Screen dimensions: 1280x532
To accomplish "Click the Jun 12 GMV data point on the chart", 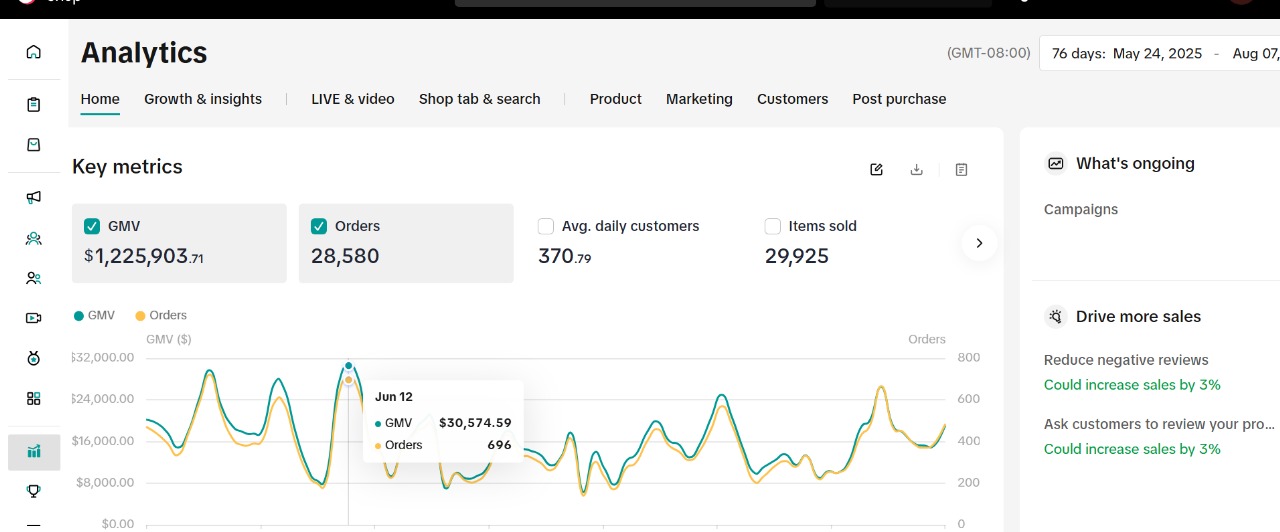I will [348, 366].
